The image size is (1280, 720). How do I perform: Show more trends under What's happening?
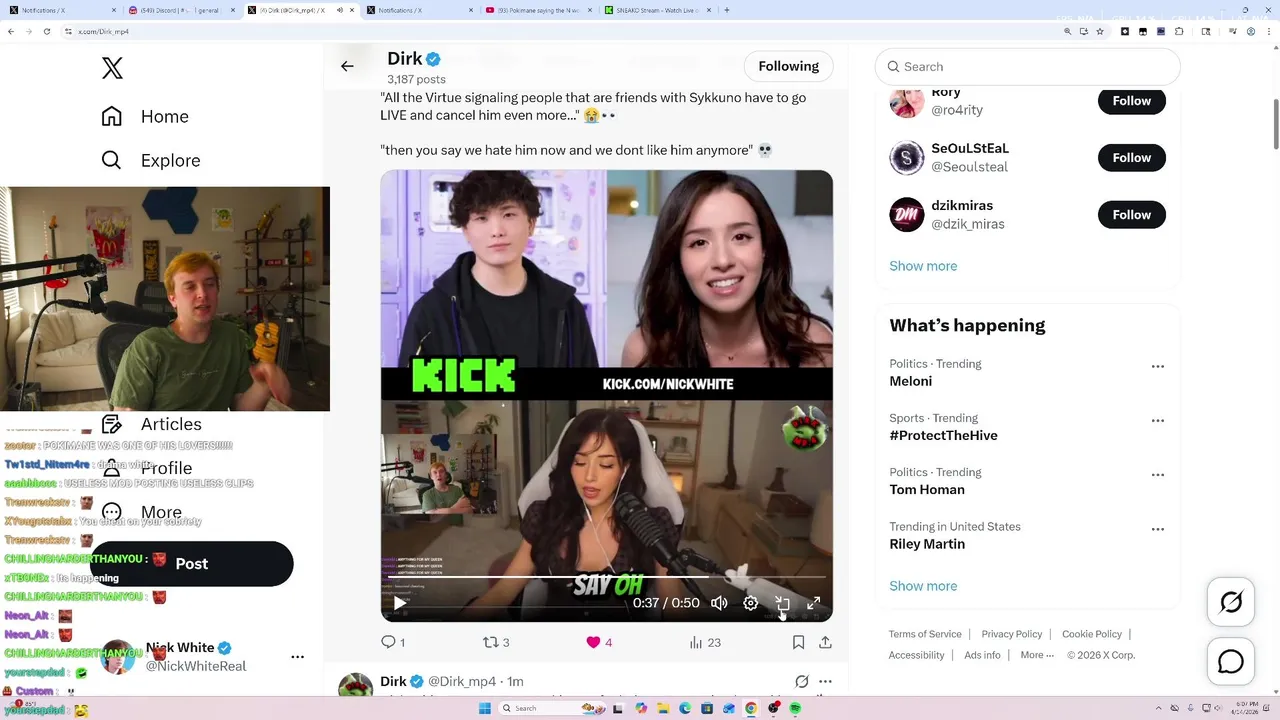click(923, 586)
